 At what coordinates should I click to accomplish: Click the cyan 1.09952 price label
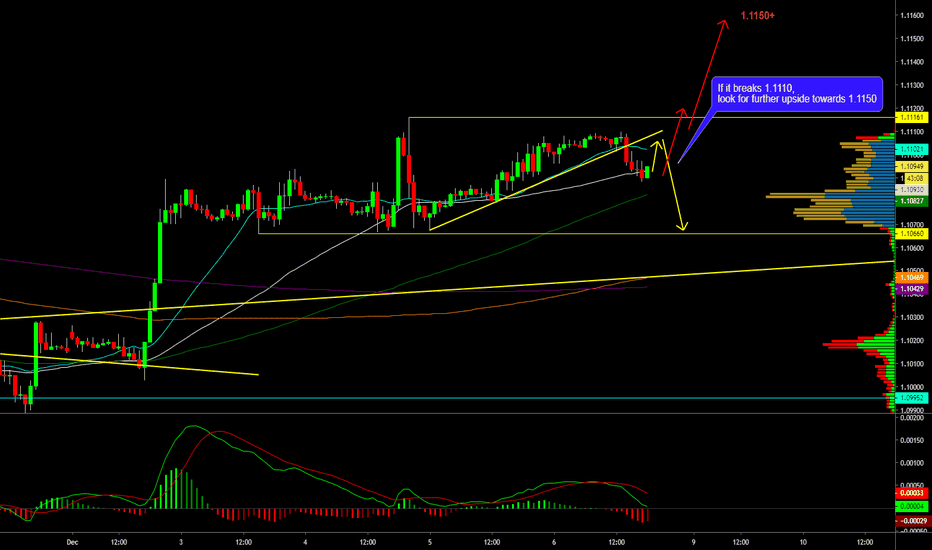(x=911, y=398)
